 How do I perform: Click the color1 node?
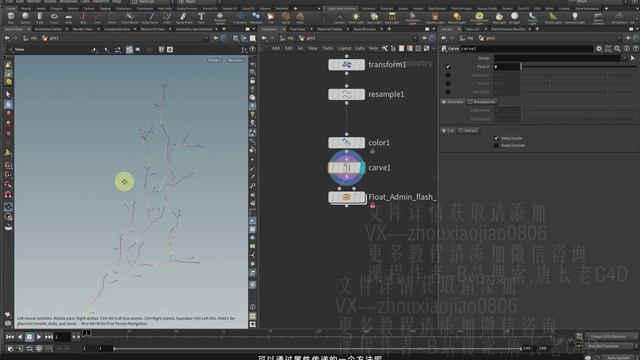(x=347, y=142)
